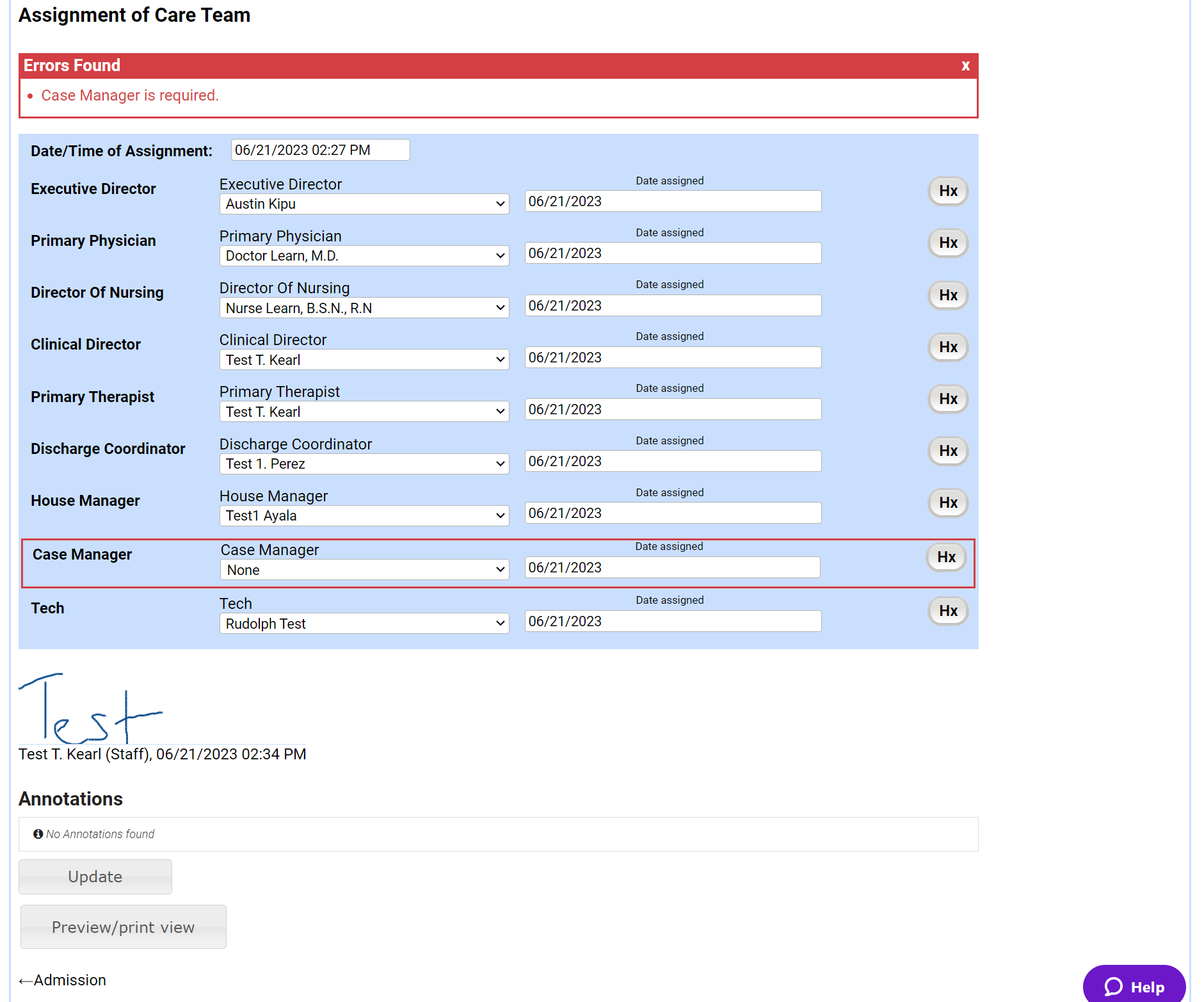Select the Primary Physician dropdown

point(364,255)
